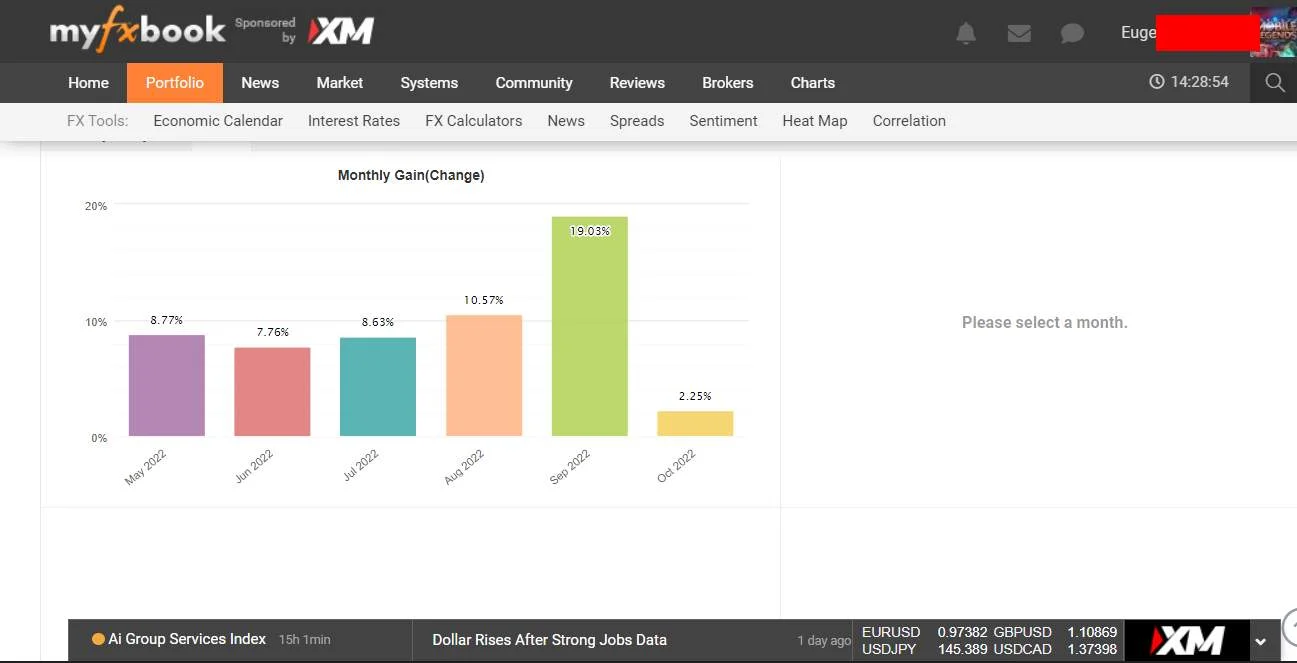
Task: Open the Ai Group Services Index ticker item
Action: coord(187,639)
